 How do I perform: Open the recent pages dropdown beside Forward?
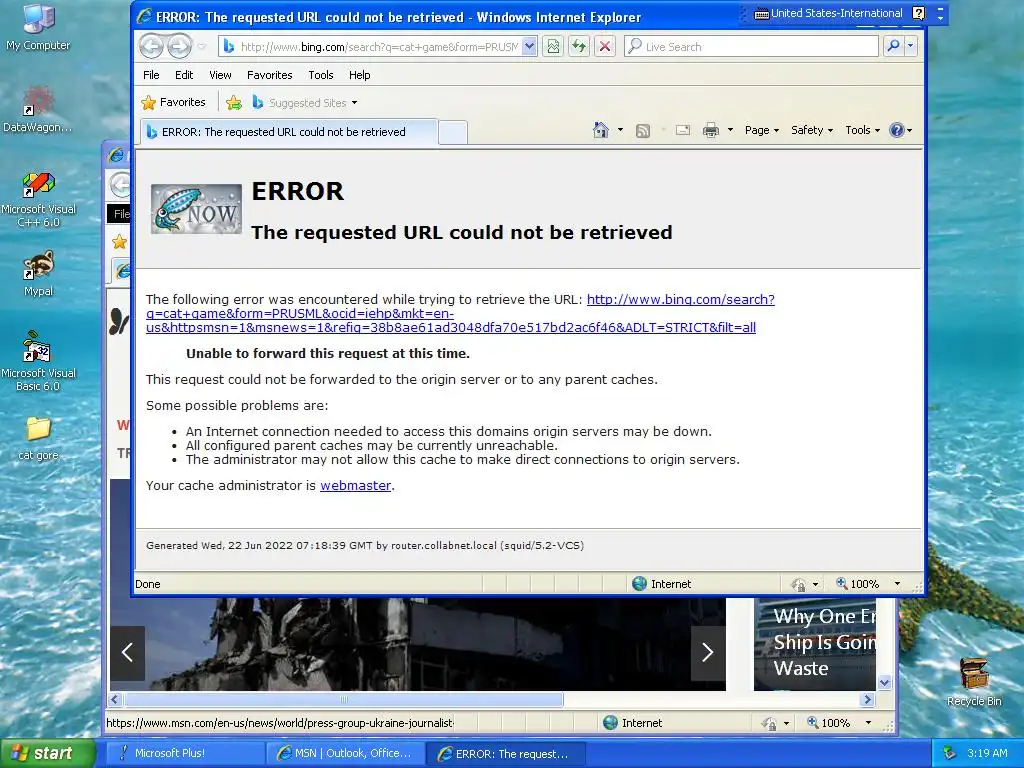[202, 46]
